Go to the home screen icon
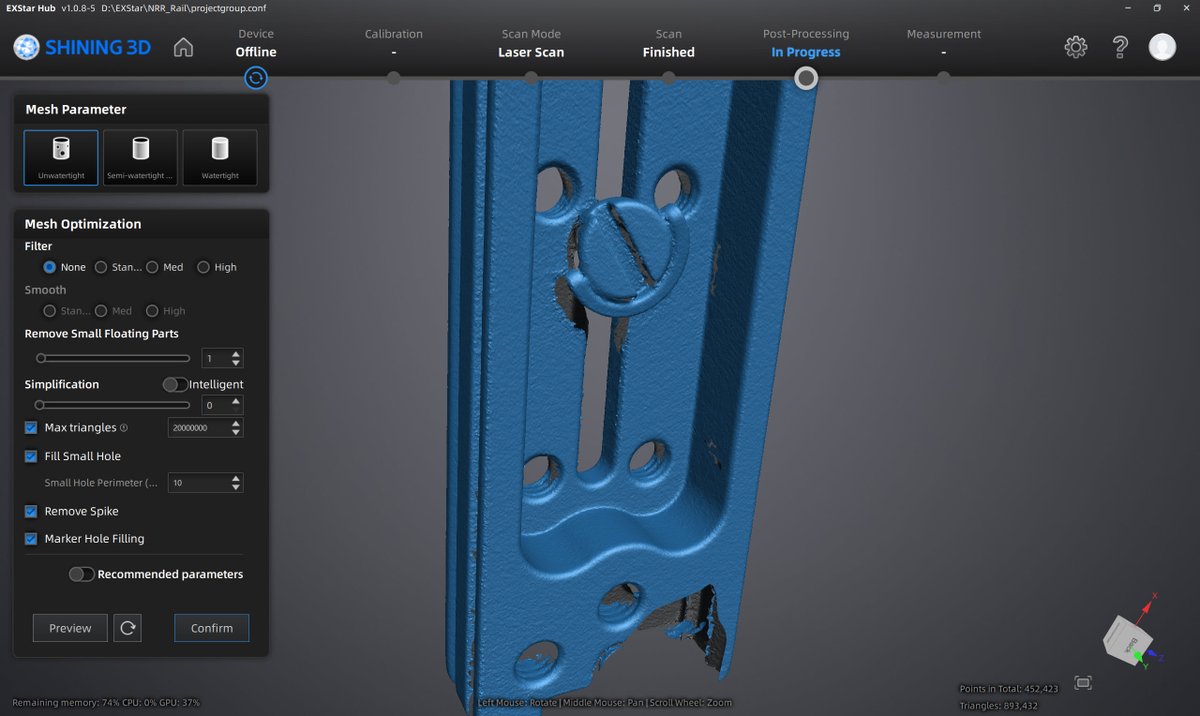Screen dimensions: 1200x716 pyautogui.click(x=183, y=47)
